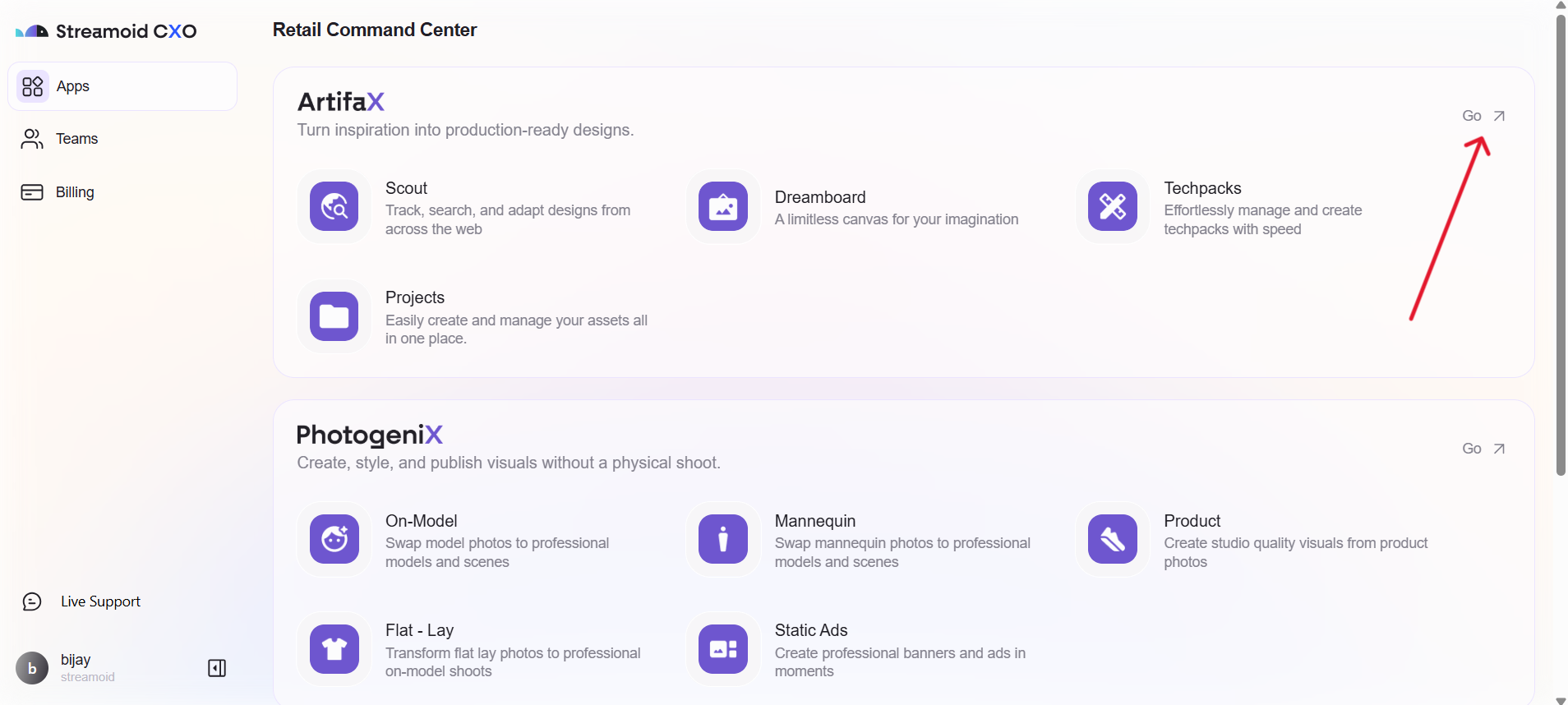This screenshot has height=705, width=1568.
Task: Launch the Dreamboard canvas icon
Action: click(723, 206)
